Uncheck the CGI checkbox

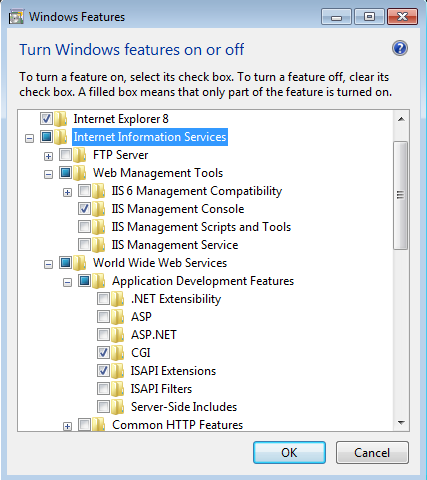tap(103, 352)
